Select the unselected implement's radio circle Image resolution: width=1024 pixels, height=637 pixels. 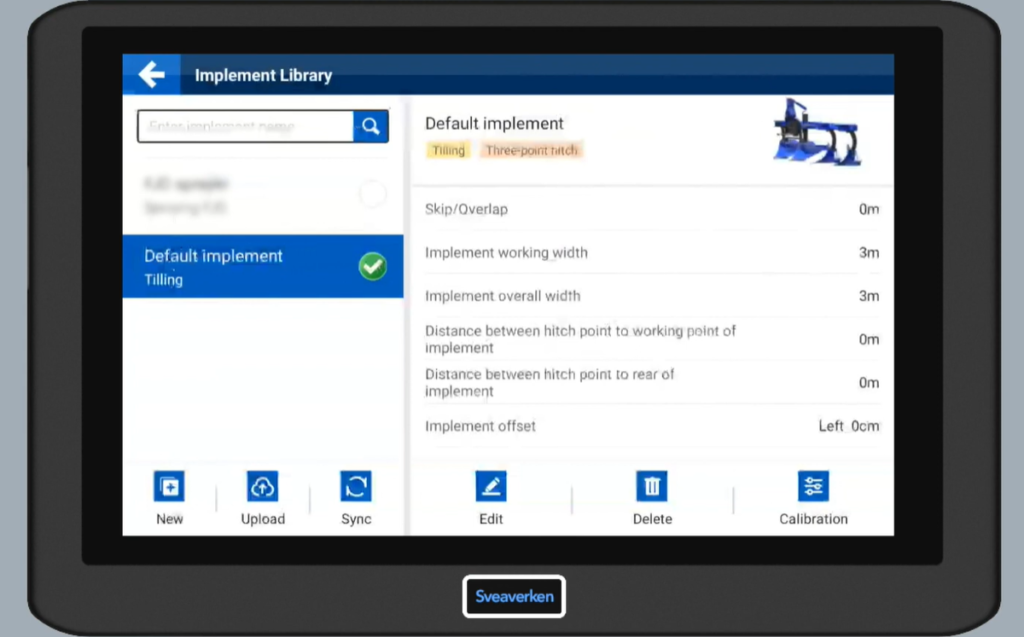372,195
